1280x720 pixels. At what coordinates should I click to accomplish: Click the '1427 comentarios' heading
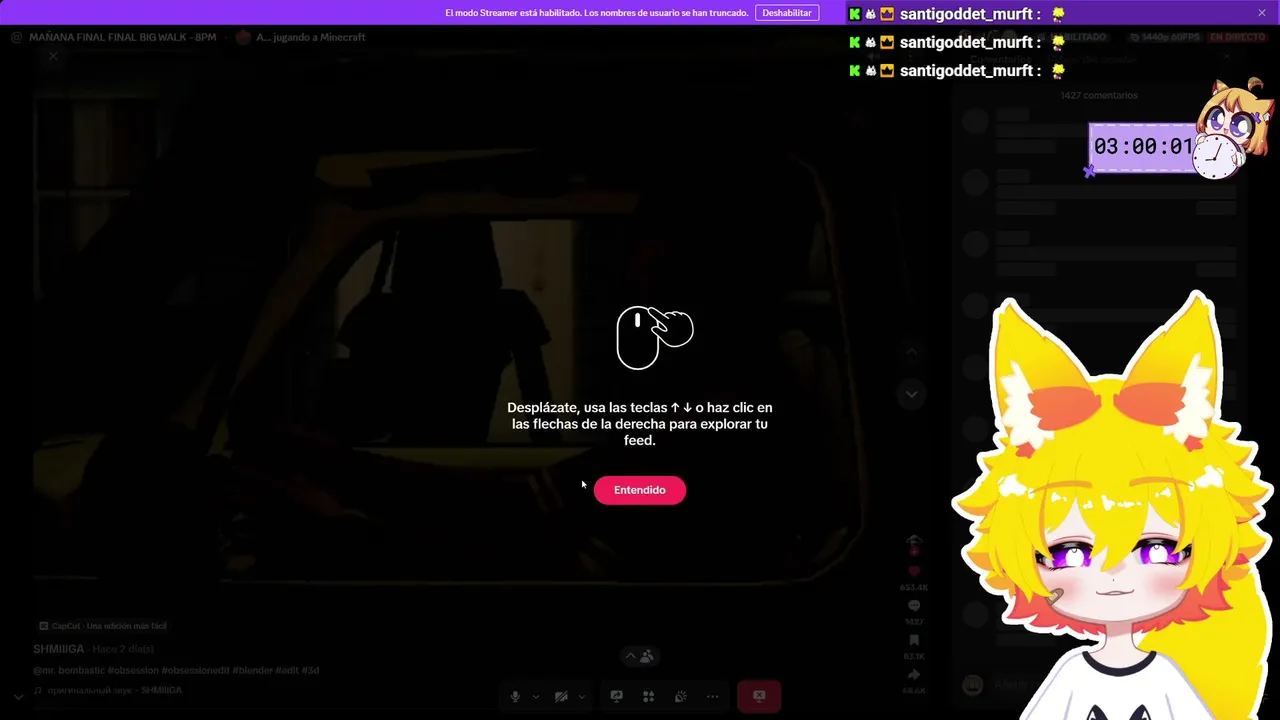pos(1099,95)
